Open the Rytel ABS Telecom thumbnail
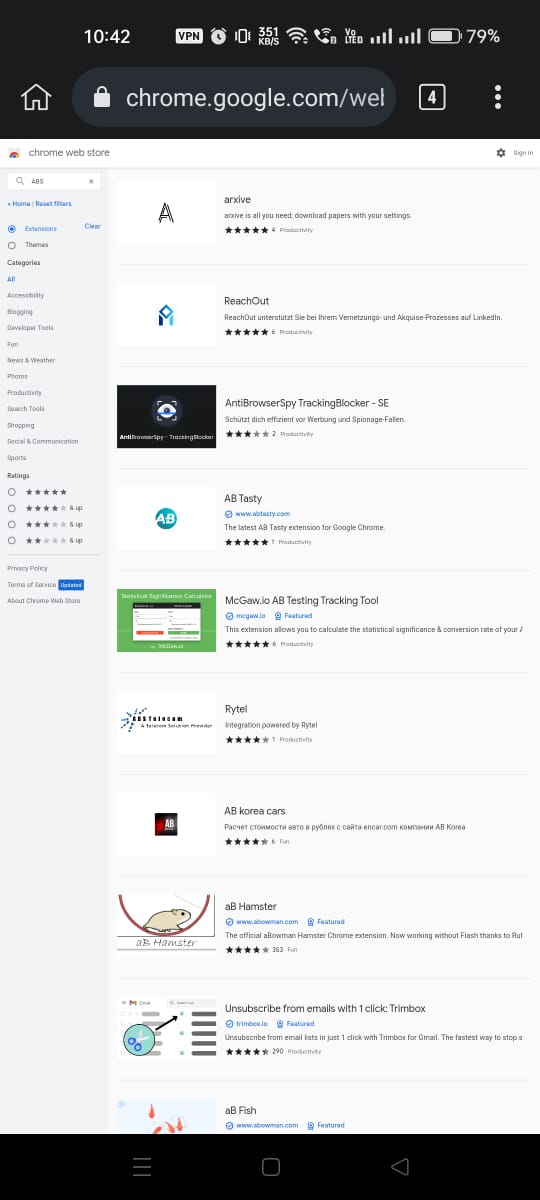Image resolution: width=540 pixels, height=1200 pixels. (x=166, y=722)
